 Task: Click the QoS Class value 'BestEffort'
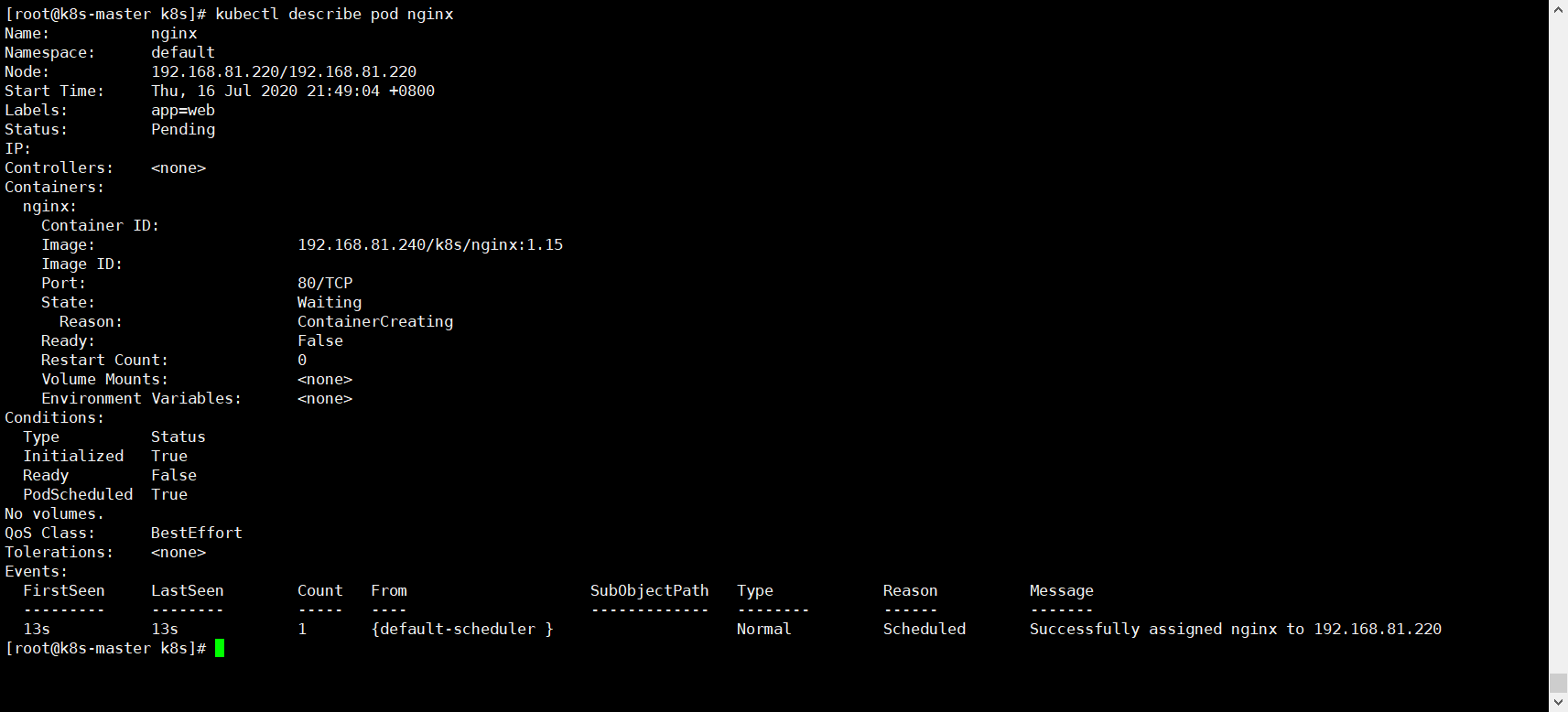(197, 533)
